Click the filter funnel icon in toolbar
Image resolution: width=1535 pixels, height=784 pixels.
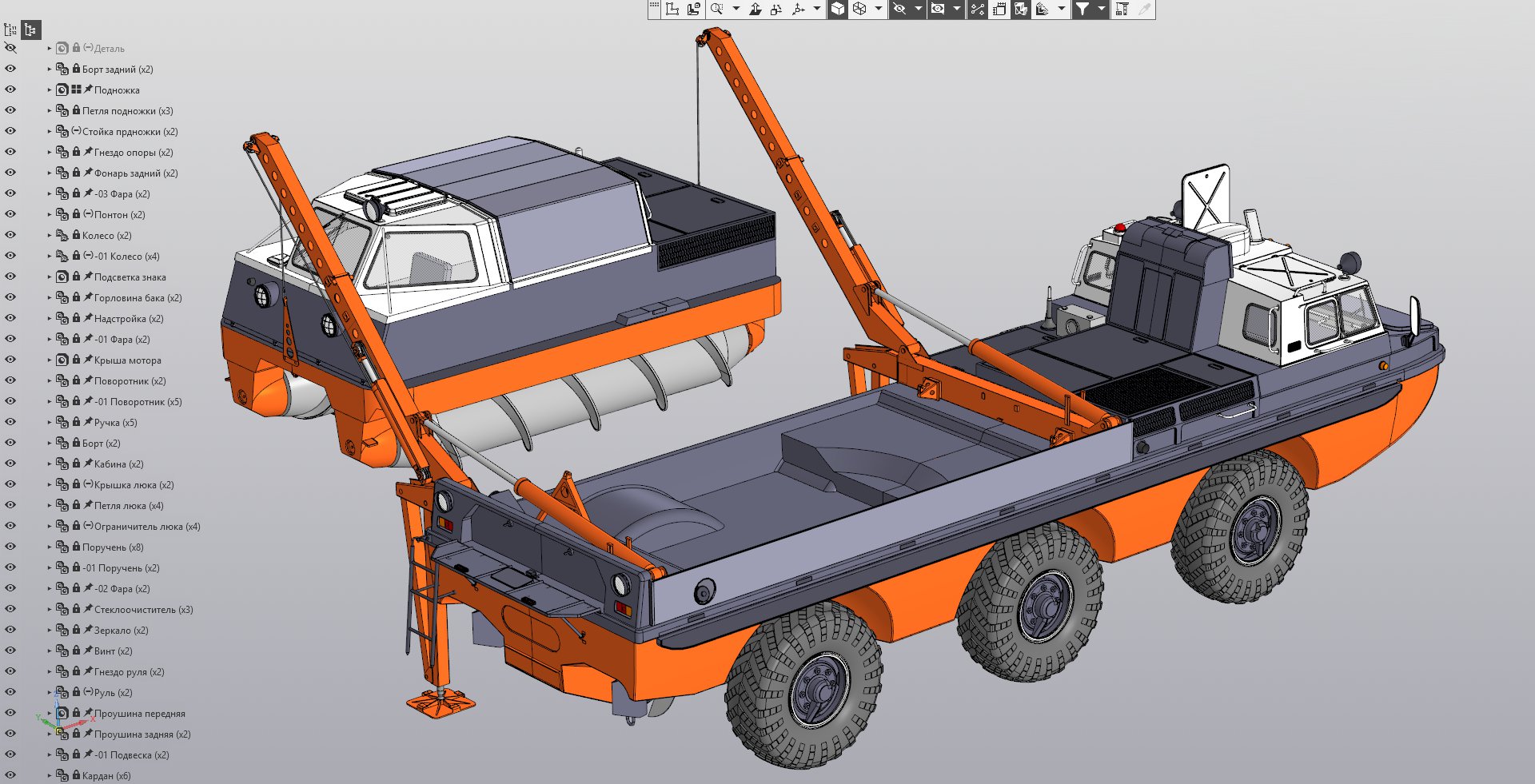(1082, 9)
